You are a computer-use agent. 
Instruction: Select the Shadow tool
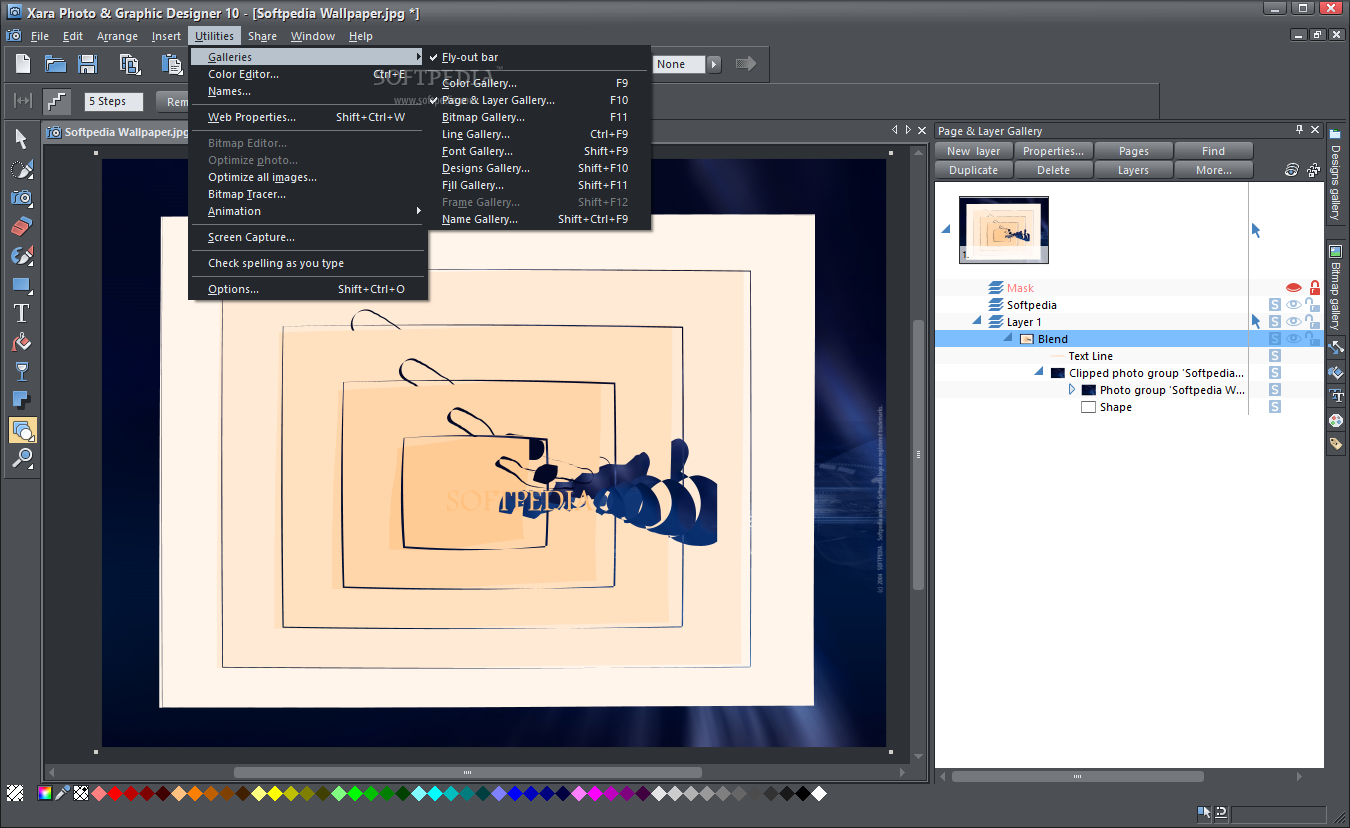[x=21, y=401]
